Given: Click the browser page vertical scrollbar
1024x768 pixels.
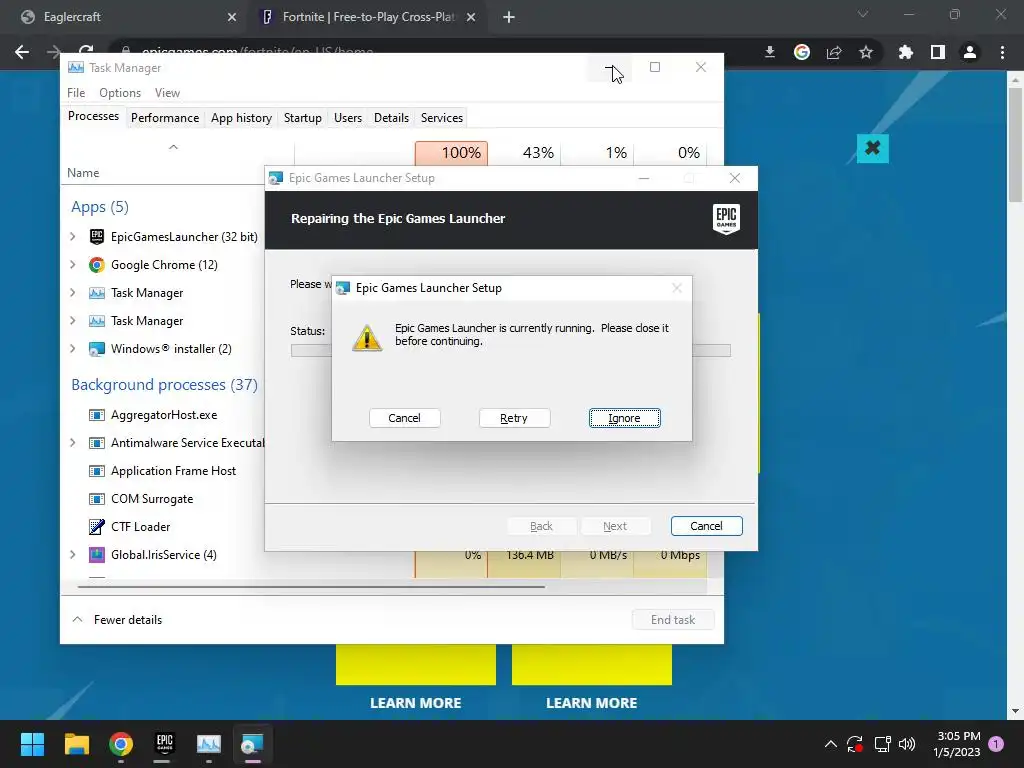Looking at the screenshot, I should (1015, 145).
